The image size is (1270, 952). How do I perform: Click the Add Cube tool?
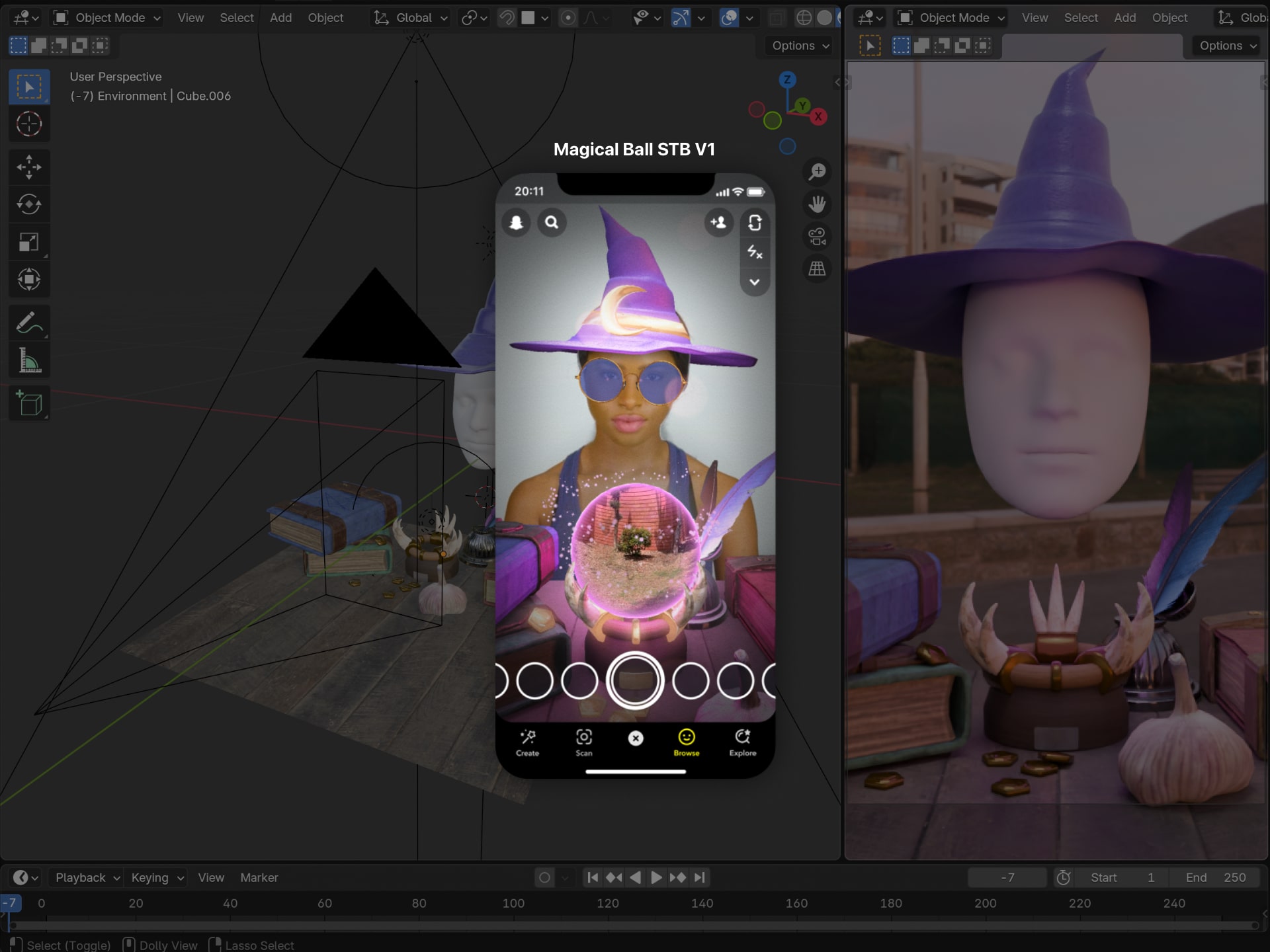[x=29, y=403]
